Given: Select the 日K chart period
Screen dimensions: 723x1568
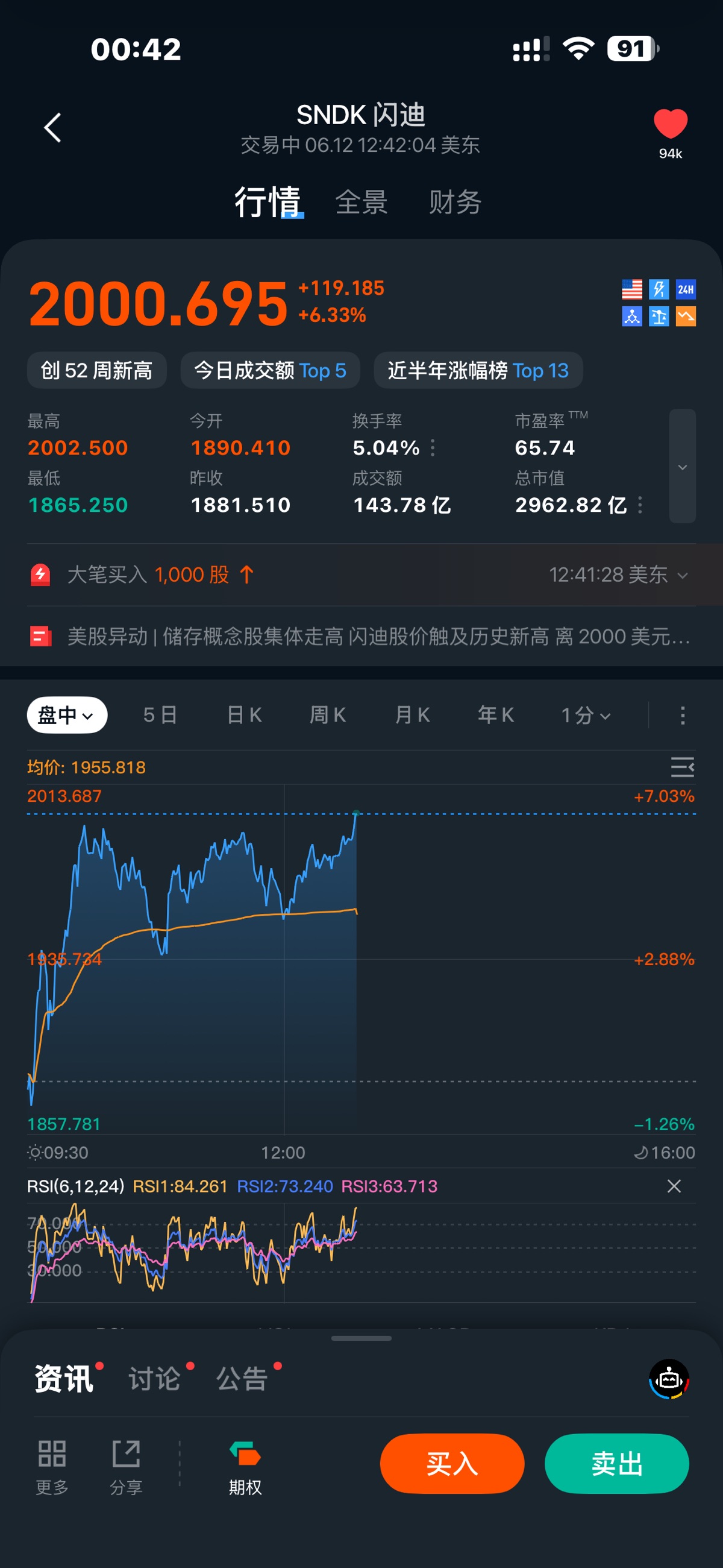Looking at the screenshot, I should coord(244,715).
